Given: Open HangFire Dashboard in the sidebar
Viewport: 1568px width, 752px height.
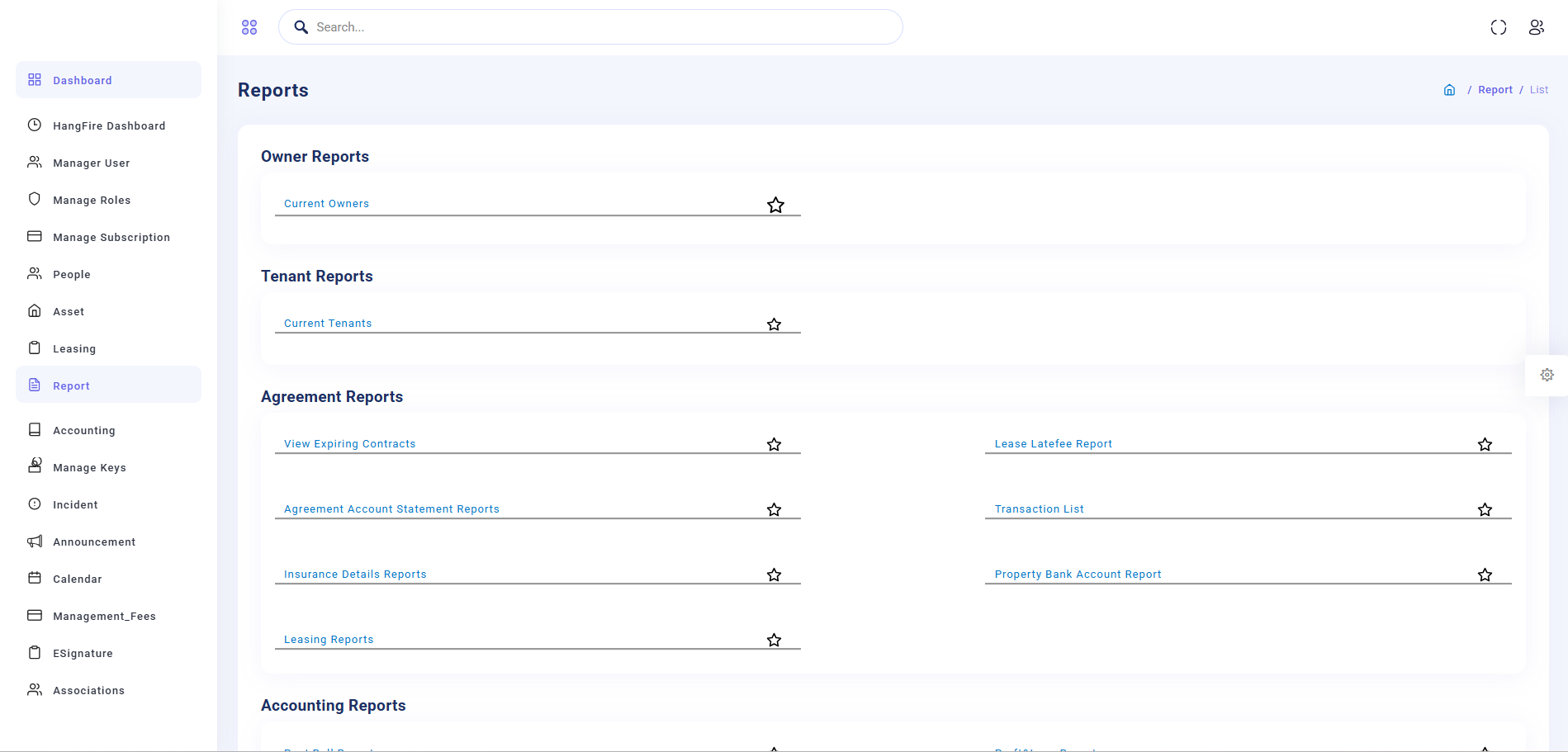Looking at the screenshot, I should (x=108, y=125).
